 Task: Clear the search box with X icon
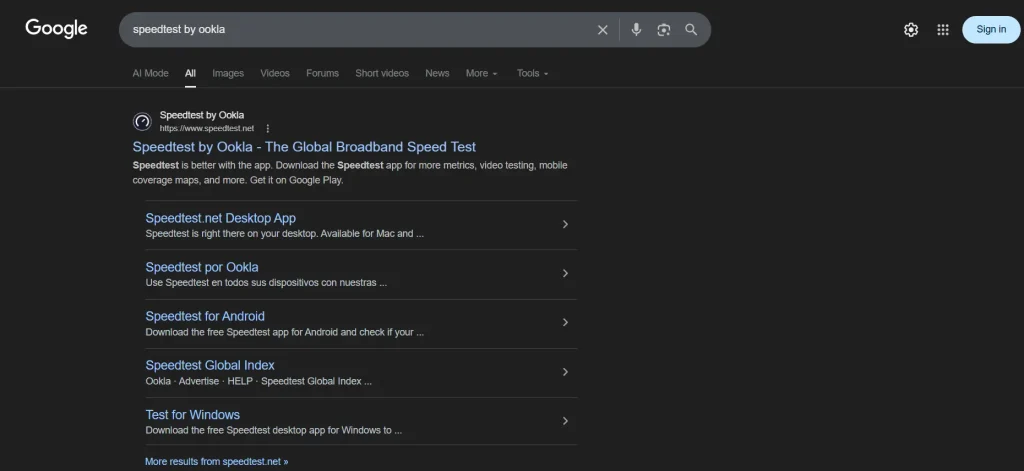click(x=602, y=30)
